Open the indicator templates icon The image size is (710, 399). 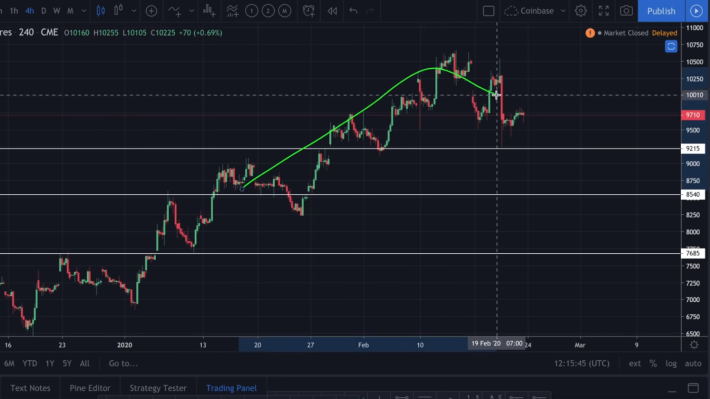point(232,11)
